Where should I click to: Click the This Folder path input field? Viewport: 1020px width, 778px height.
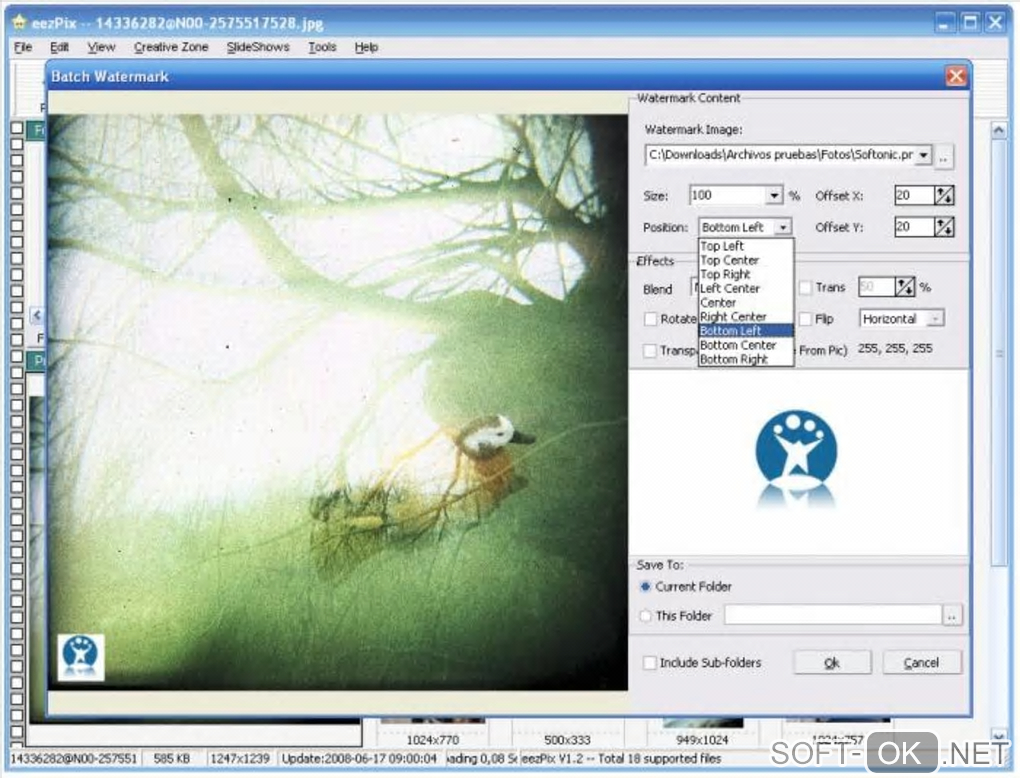pyautogui.click(x=833, y=615)
